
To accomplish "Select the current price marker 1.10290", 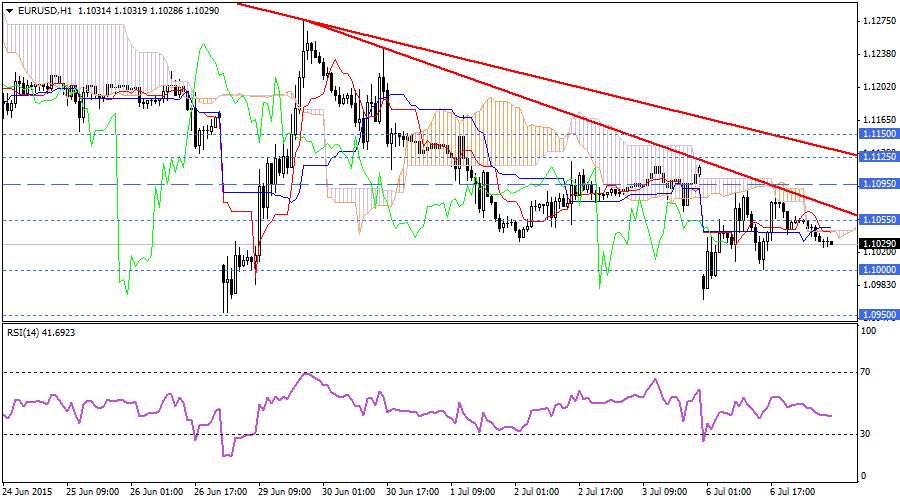I will [x=877, y=243].
